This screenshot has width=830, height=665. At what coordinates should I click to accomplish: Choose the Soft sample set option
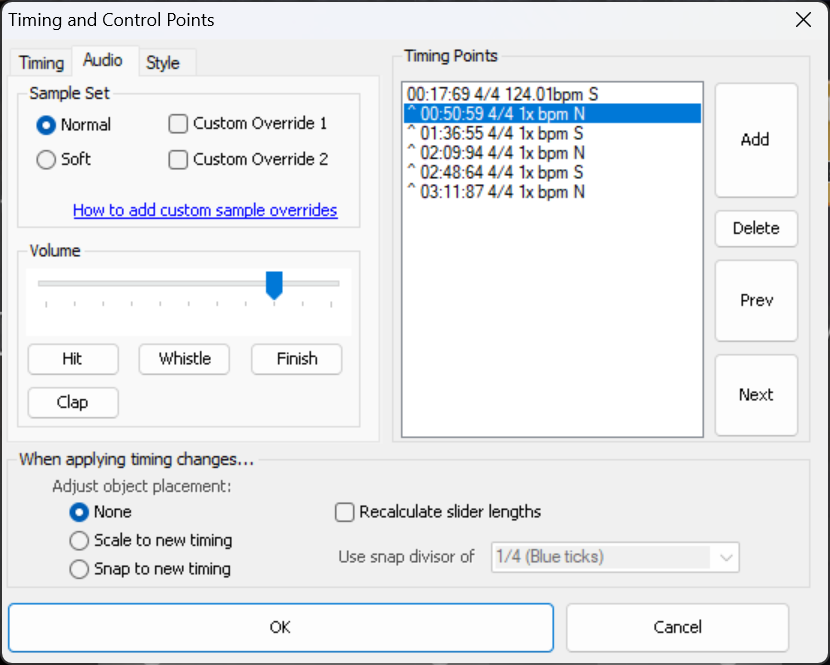point(46,159)
